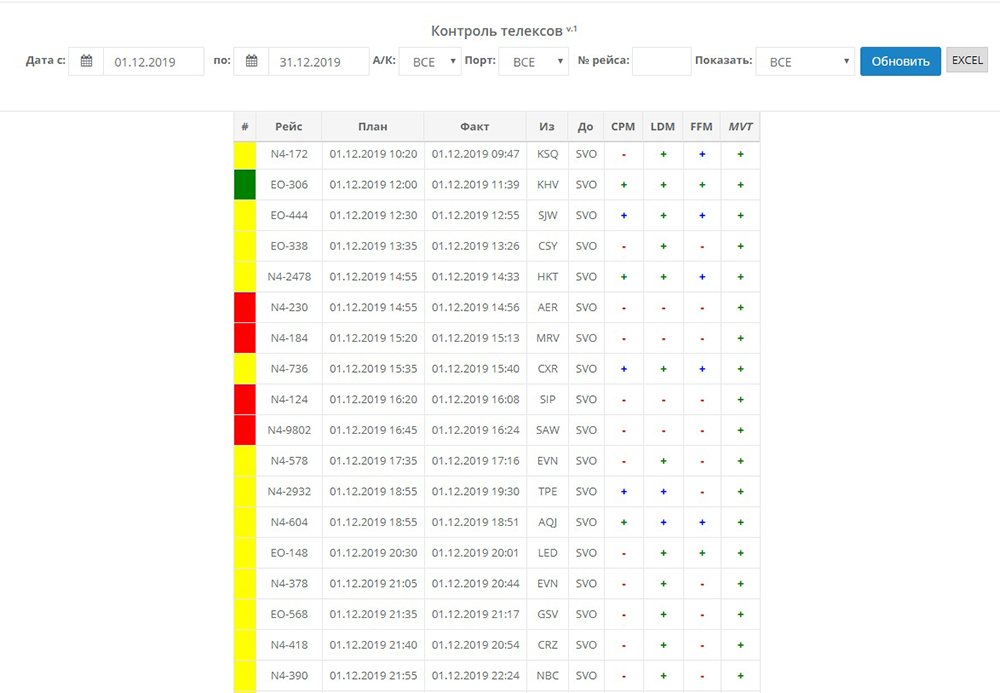Click the LDM column header
Screen dimensions: 1000x693
(663, 126)
